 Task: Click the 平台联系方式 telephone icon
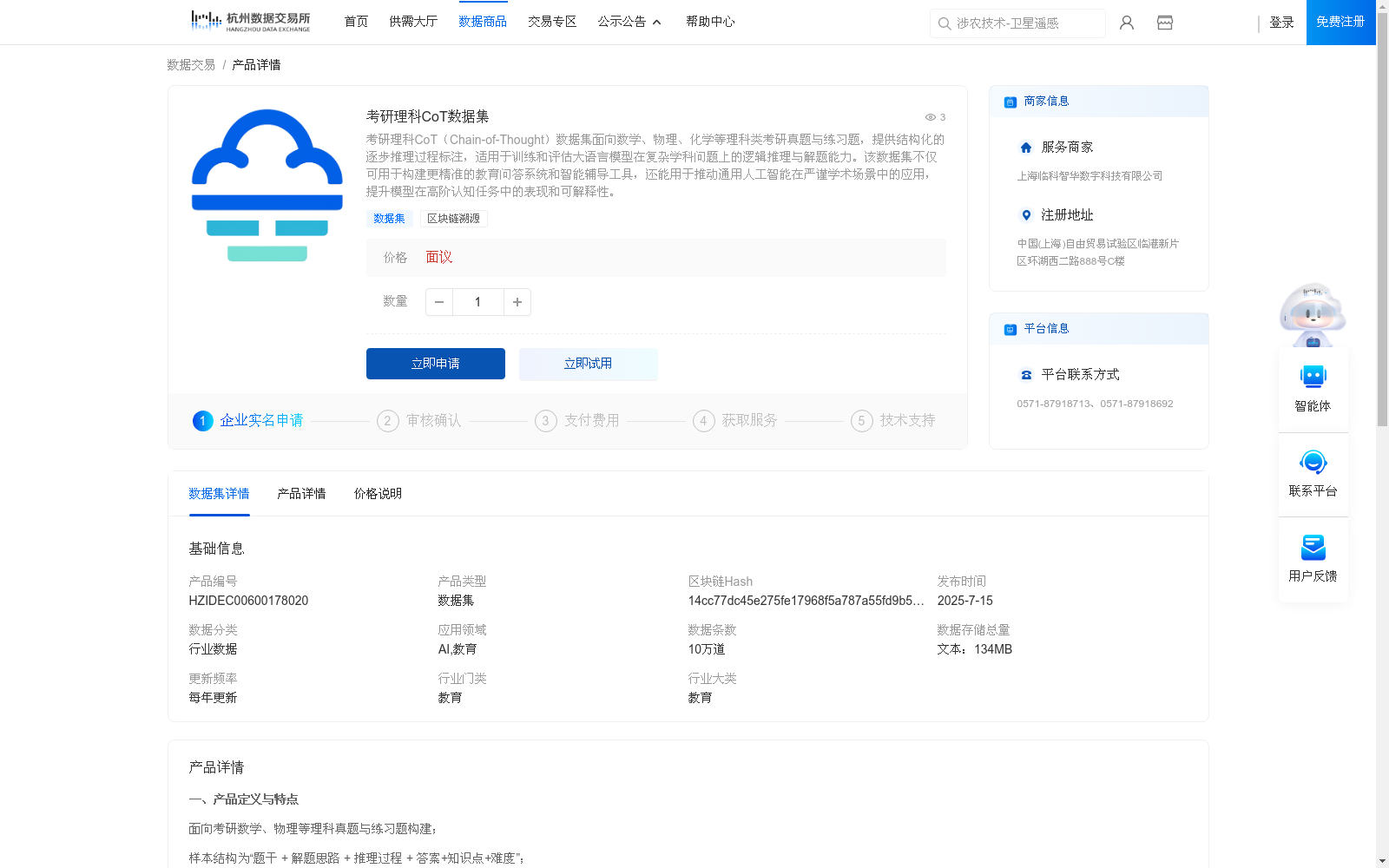(1026, 375)
